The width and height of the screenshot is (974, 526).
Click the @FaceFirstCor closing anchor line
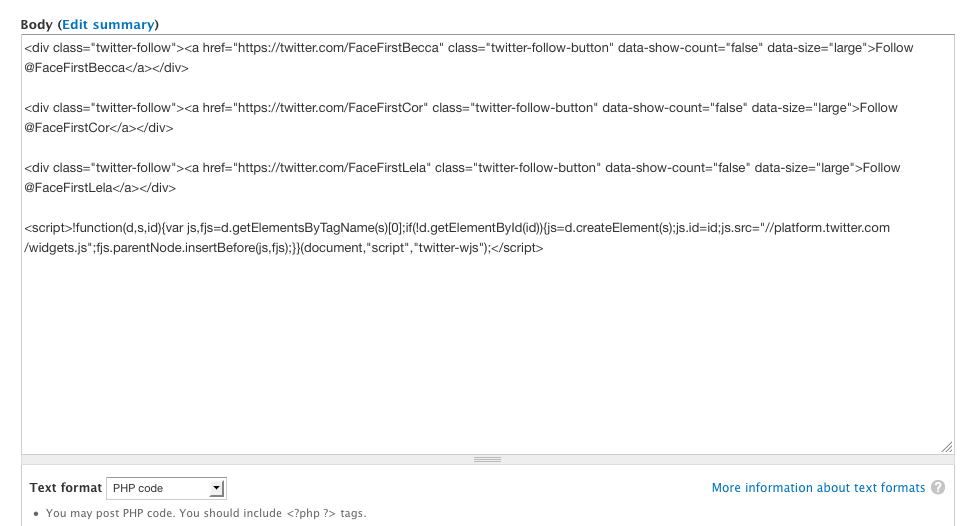(x=99, y=127)
